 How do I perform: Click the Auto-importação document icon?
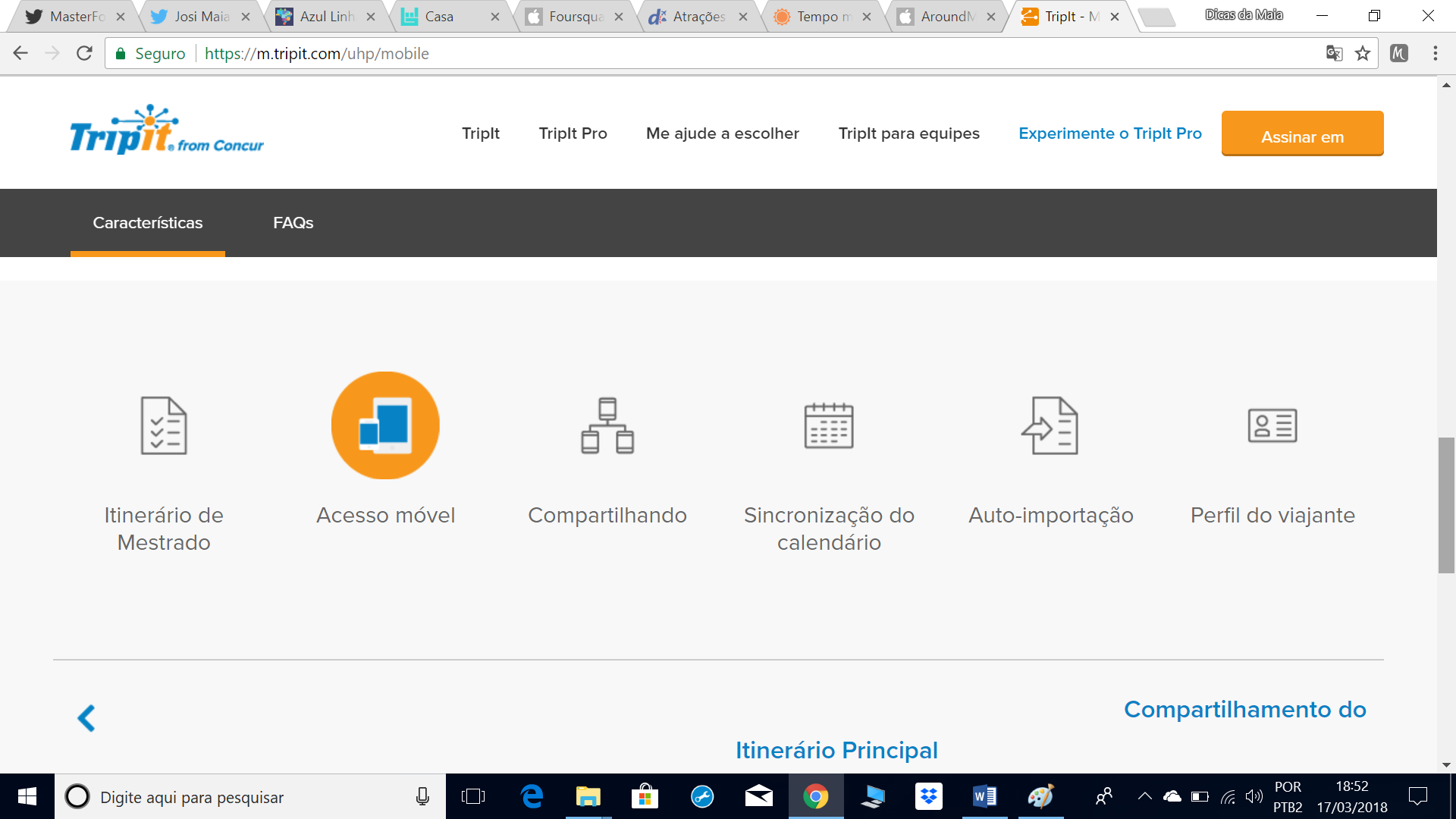(1050, 425)
